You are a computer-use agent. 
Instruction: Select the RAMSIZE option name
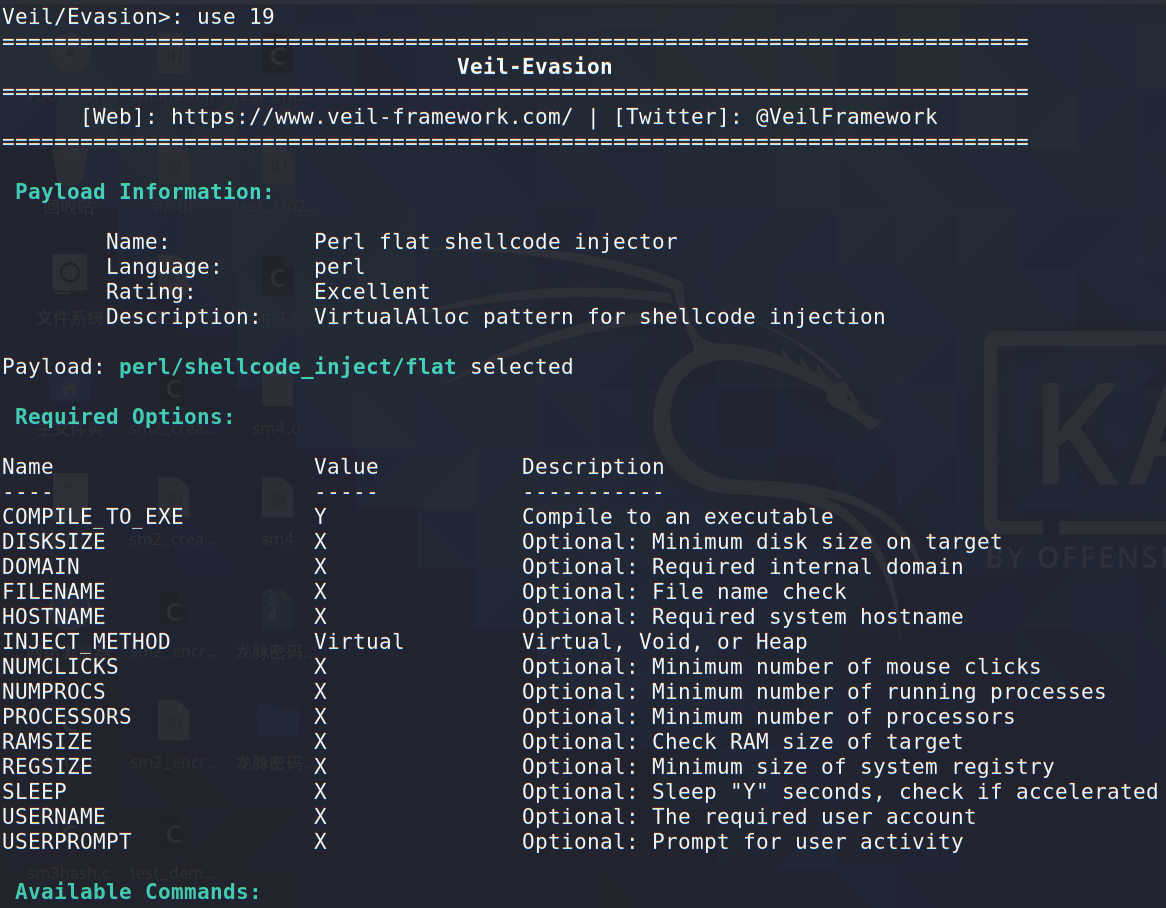(47, 742)
